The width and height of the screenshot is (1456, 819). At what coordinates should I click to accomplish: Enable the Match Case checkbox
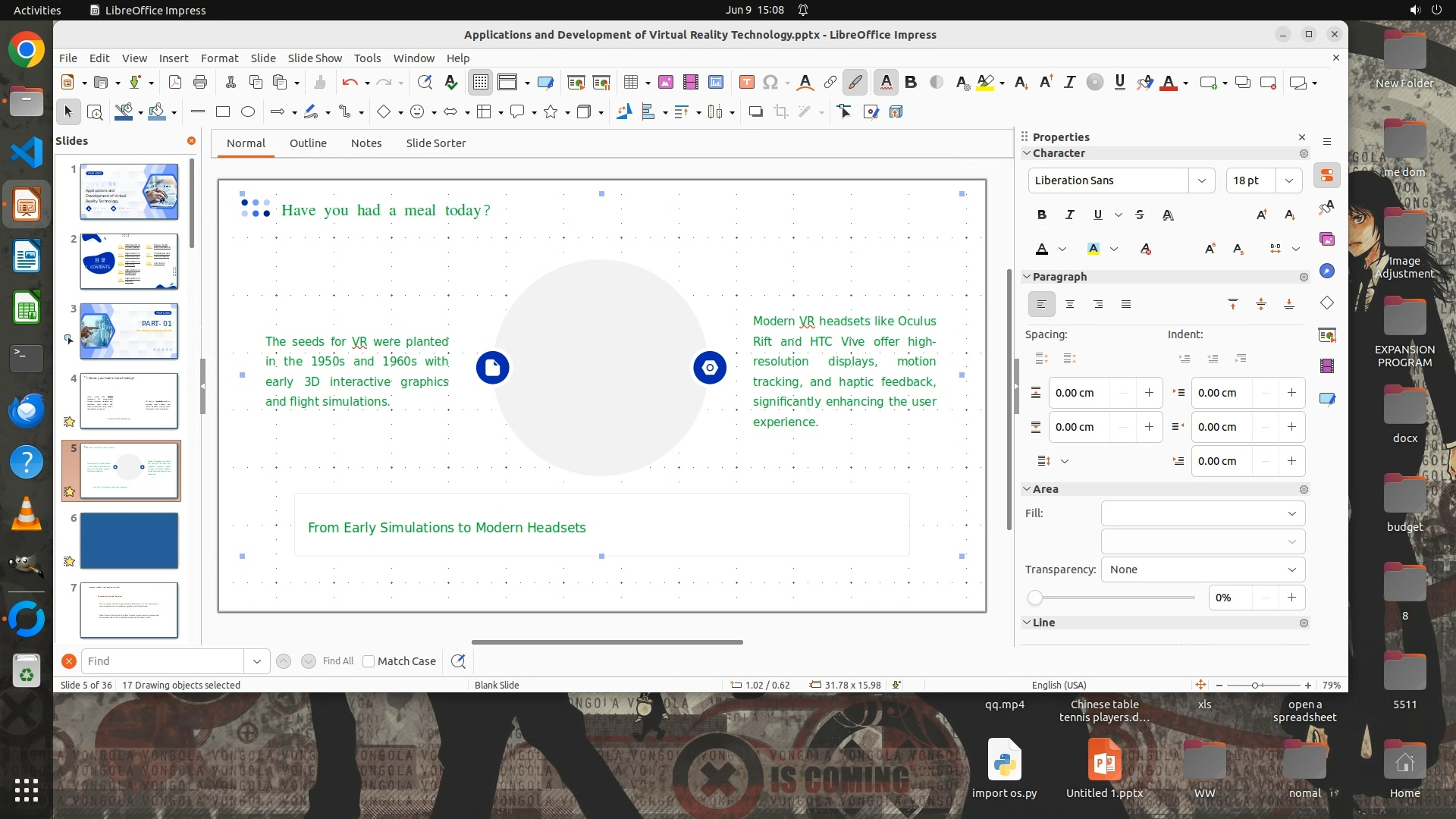point(369,661)
